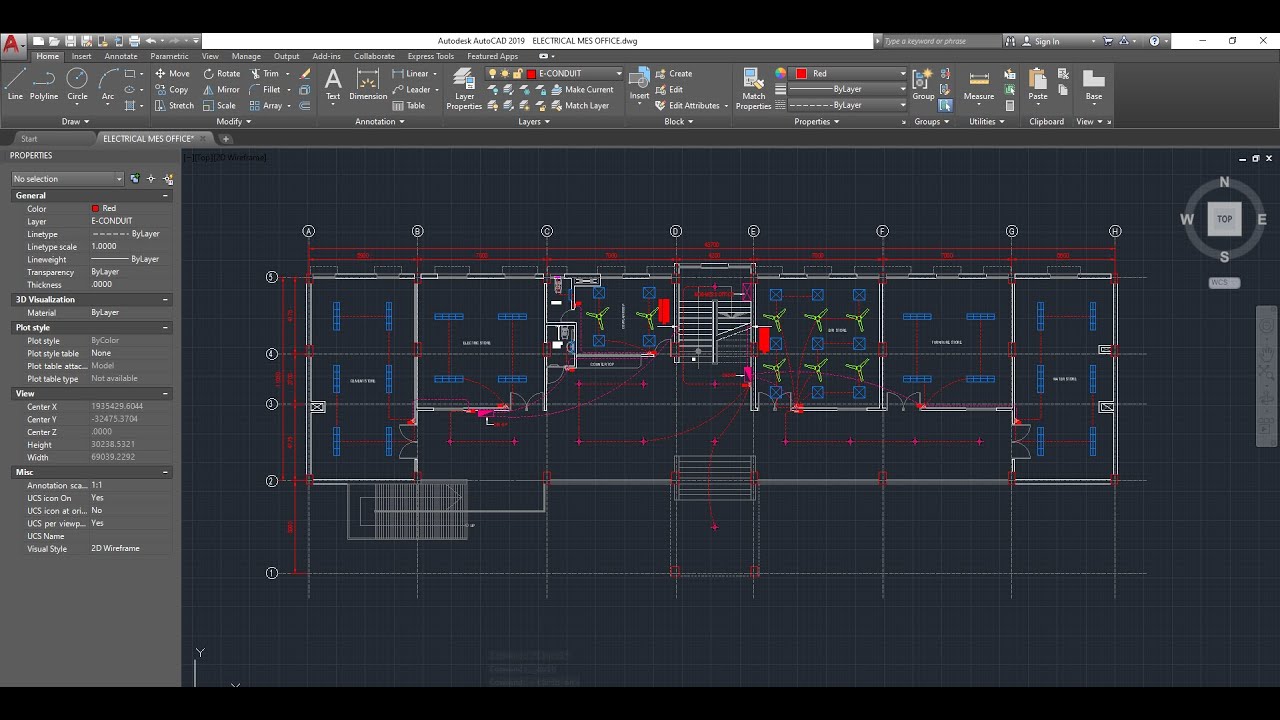Select the multiline Text tool
Image resolution: width=1280 pixels, height=720 pixels.
pos(333,84)
